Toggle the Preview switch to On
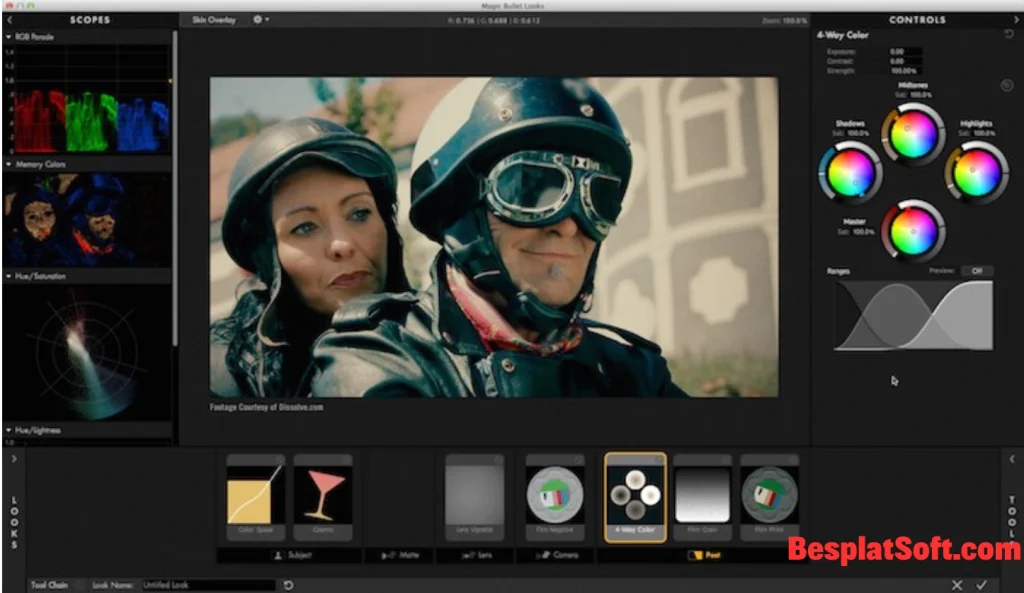 tap(977, 271)
